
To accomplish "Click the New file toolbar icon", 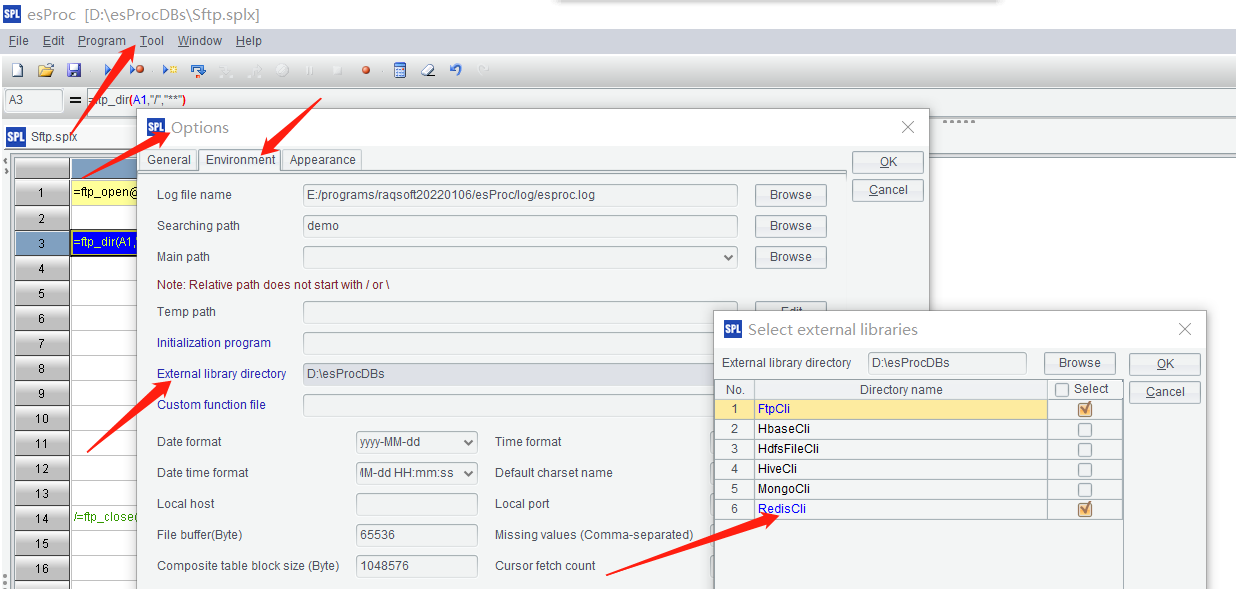I will pos(17,70).
